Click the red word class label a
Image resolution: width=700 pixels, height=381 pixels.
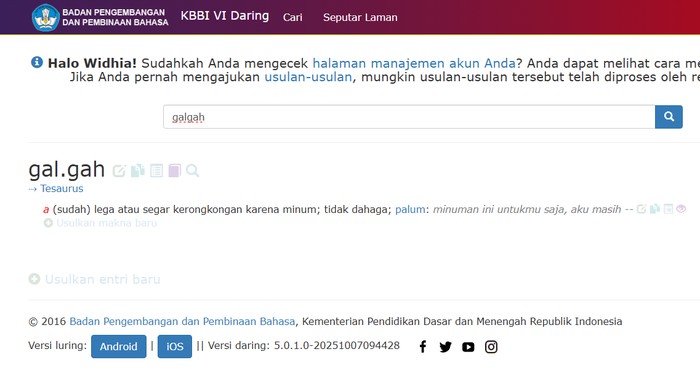click(46, 209)
